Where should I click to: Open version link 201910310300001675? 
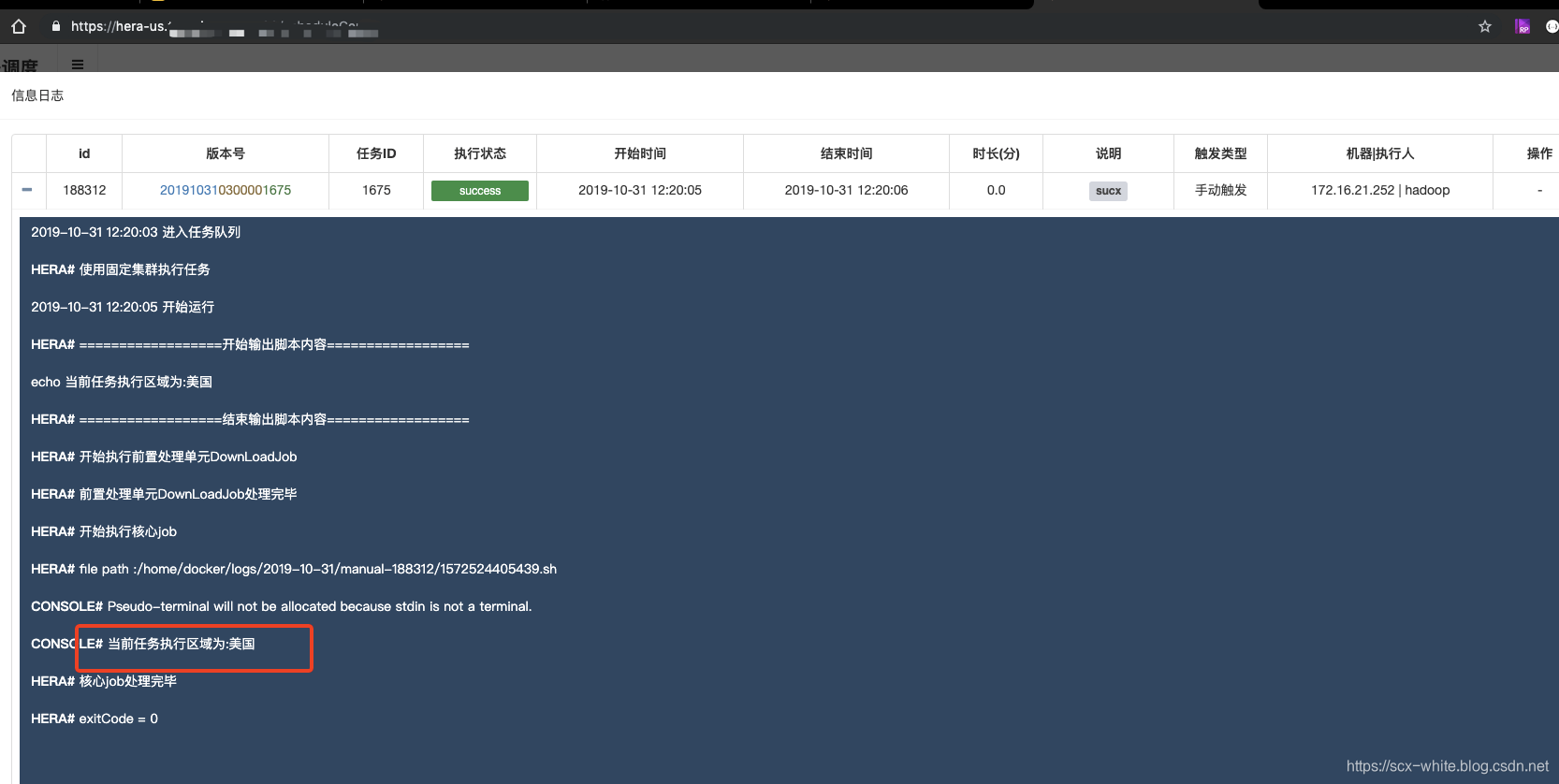coord(226,190)
